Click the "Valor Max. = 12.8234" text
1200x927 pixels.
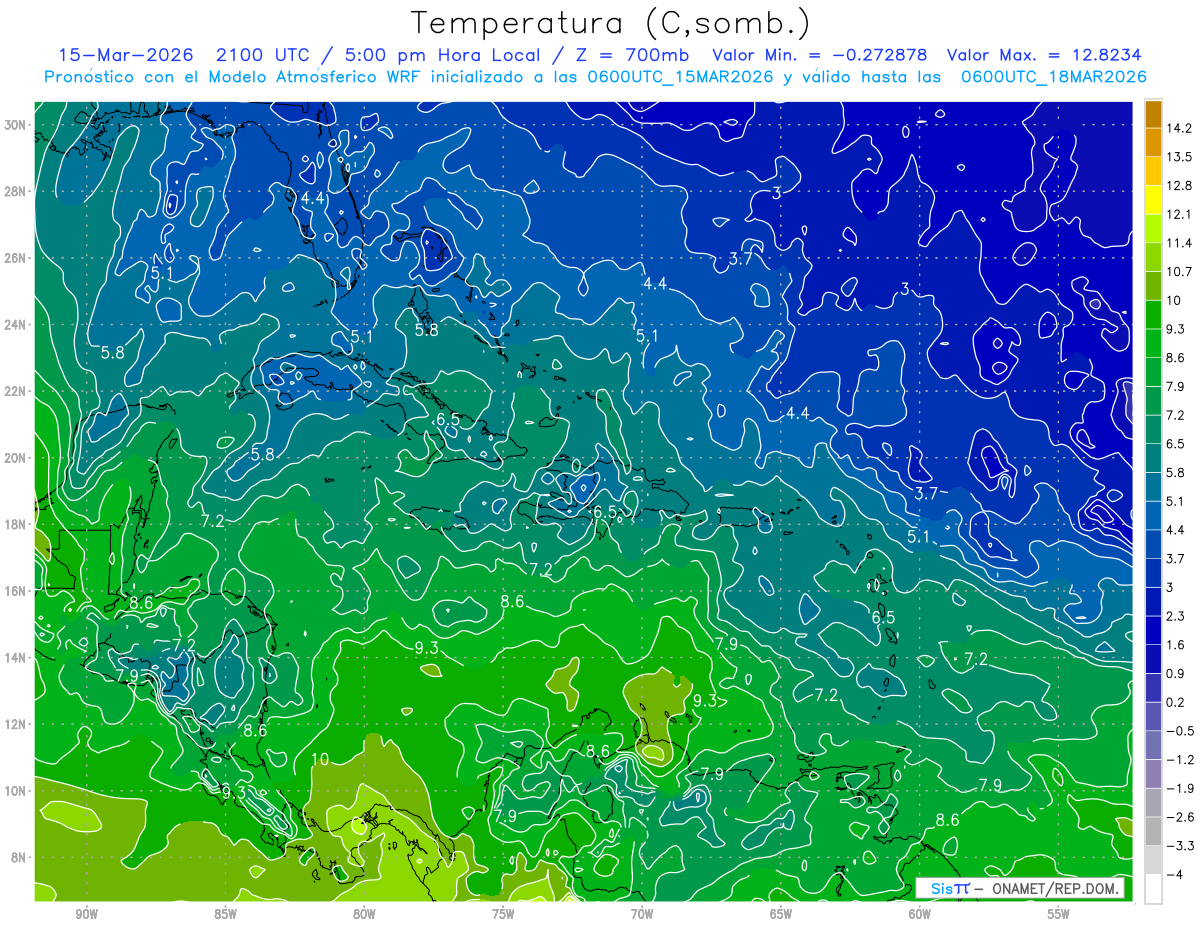[x=1044, y=55]
